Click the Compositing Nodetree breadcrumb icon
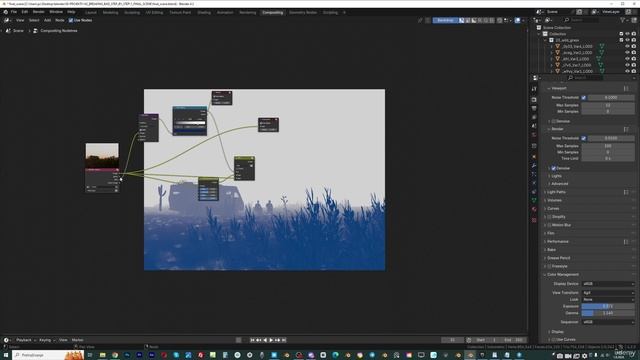Image resolution: width=640 pixels, height=360 pixels. click(35, 31)
